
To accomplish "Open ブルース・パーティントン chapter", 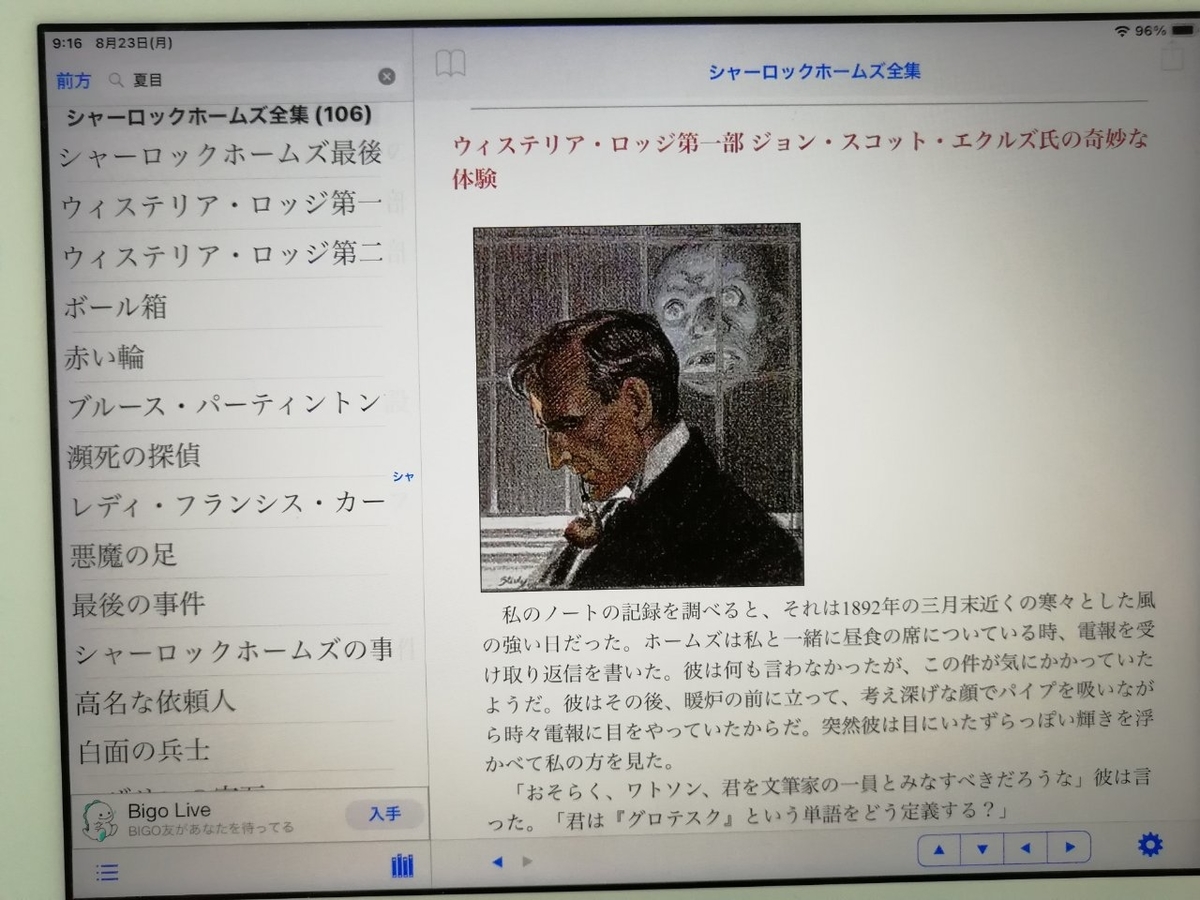I will point(225,405).
